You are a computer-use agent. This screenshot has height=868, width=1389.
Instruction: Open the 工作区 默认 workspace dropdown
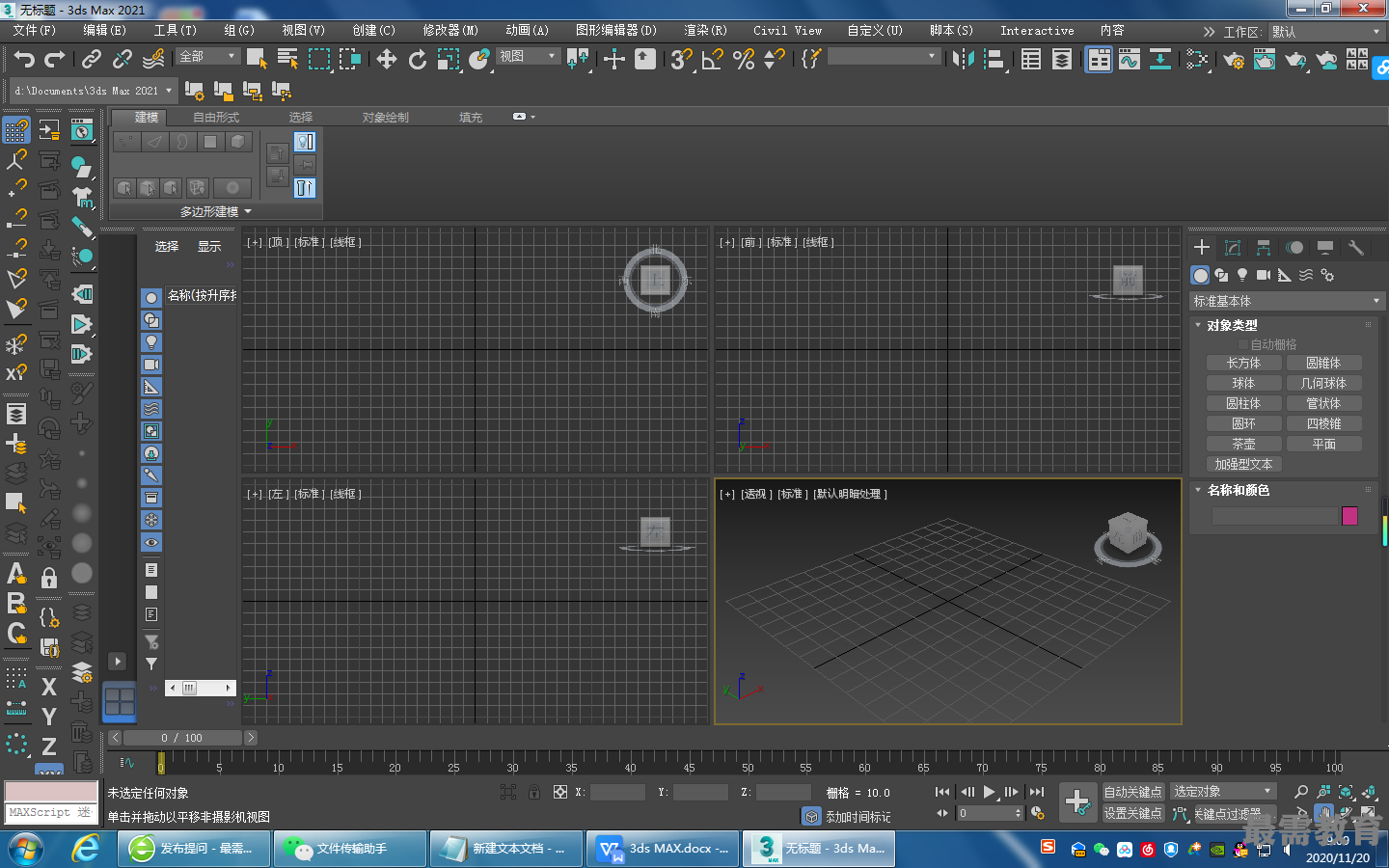coord(1327,32)
